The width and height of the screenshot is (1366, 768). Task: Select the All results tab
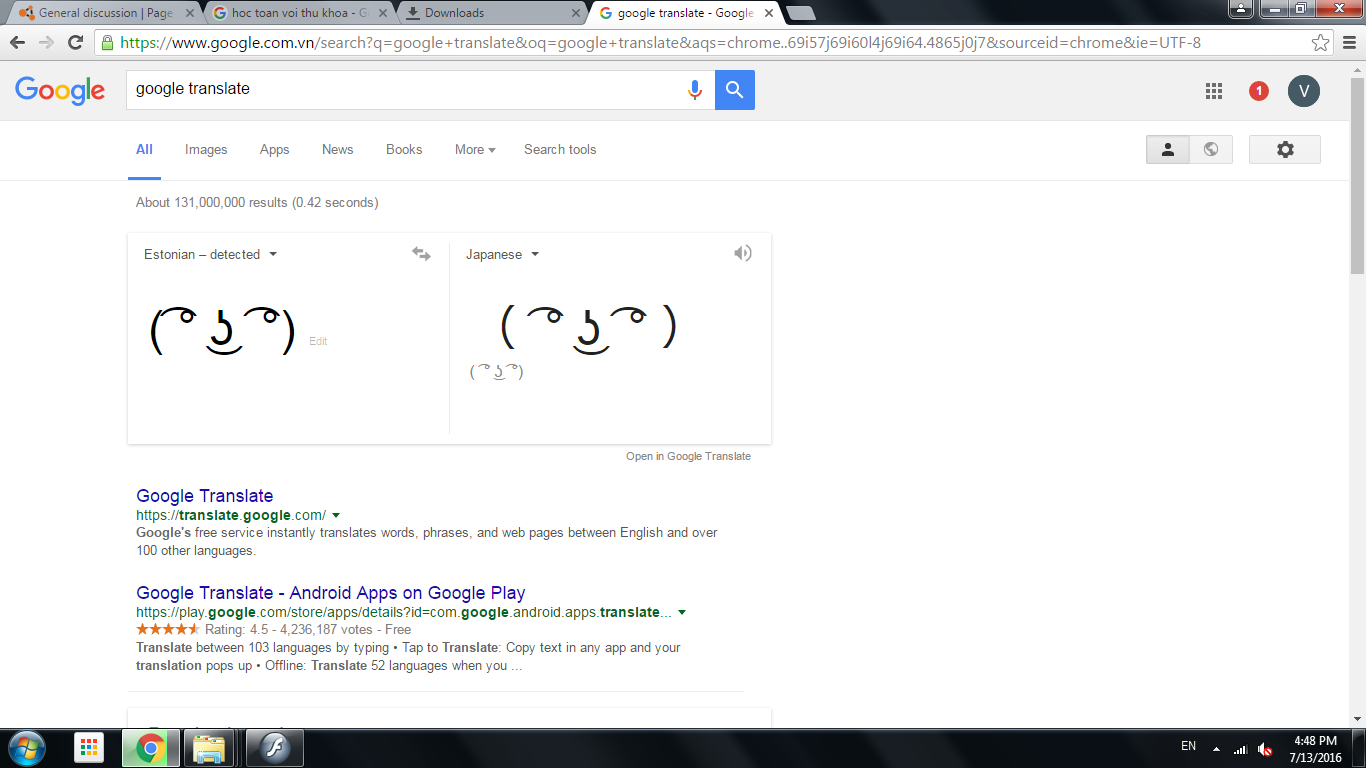[144, 149]
